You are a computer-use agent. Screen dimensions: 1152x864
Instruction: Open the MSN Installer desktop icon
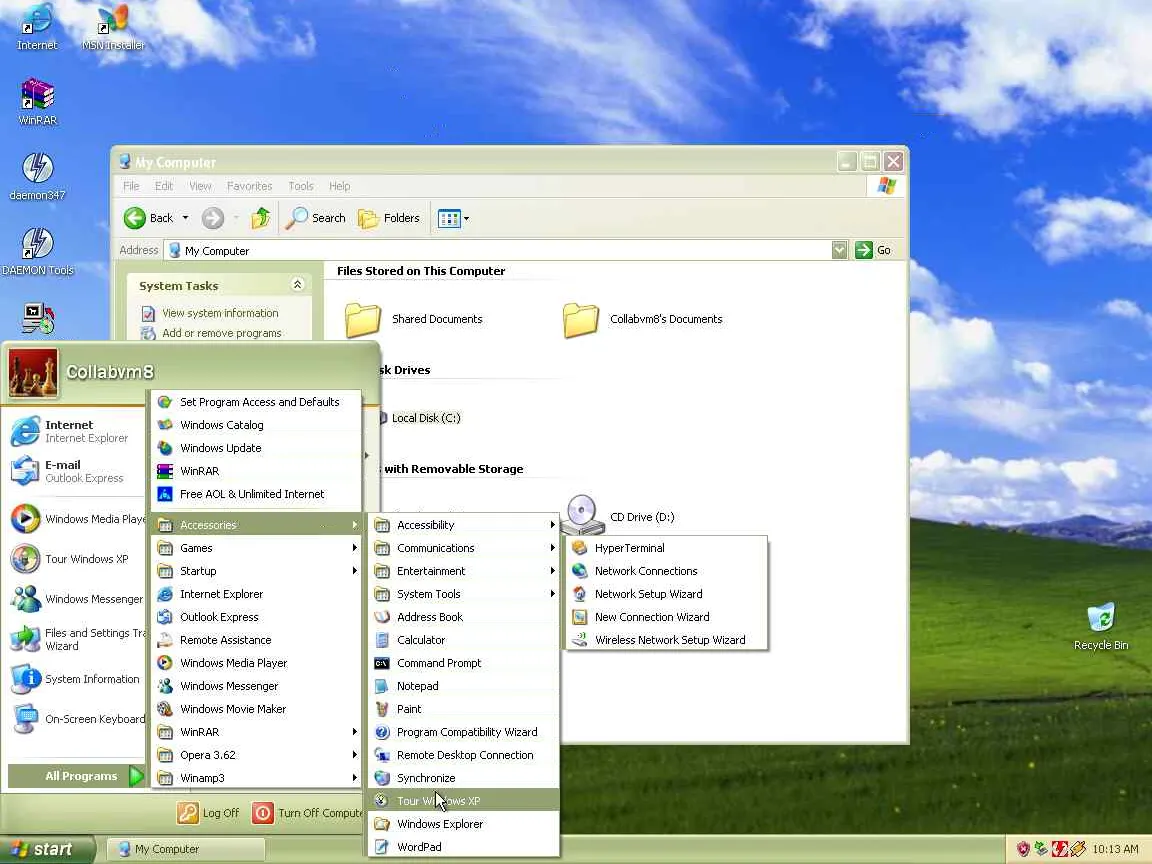coord(113,27)
